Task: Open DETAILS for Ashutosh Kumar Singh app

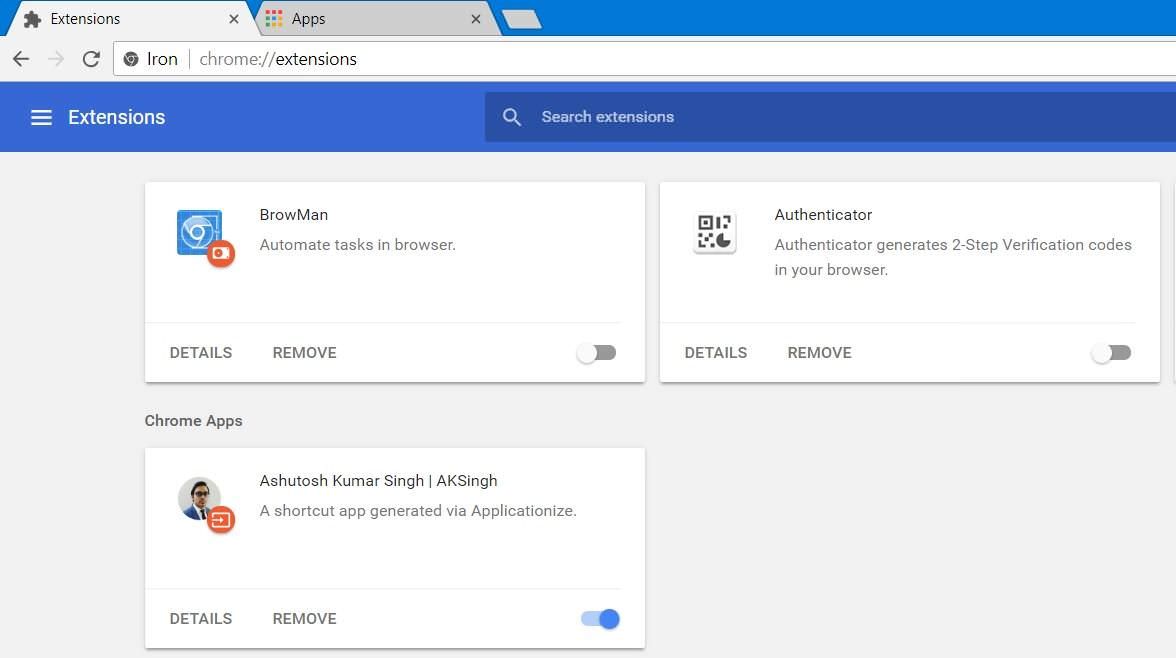Action: click(201, 619)
